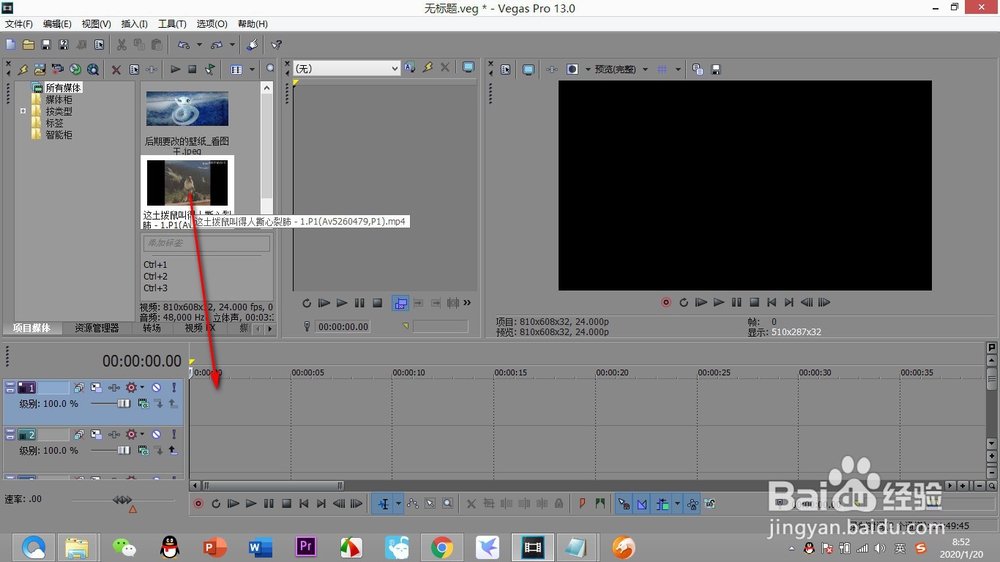Open the video preview effects (Video Output FX)
1000x562 pixels.
[x=552, y=69]
